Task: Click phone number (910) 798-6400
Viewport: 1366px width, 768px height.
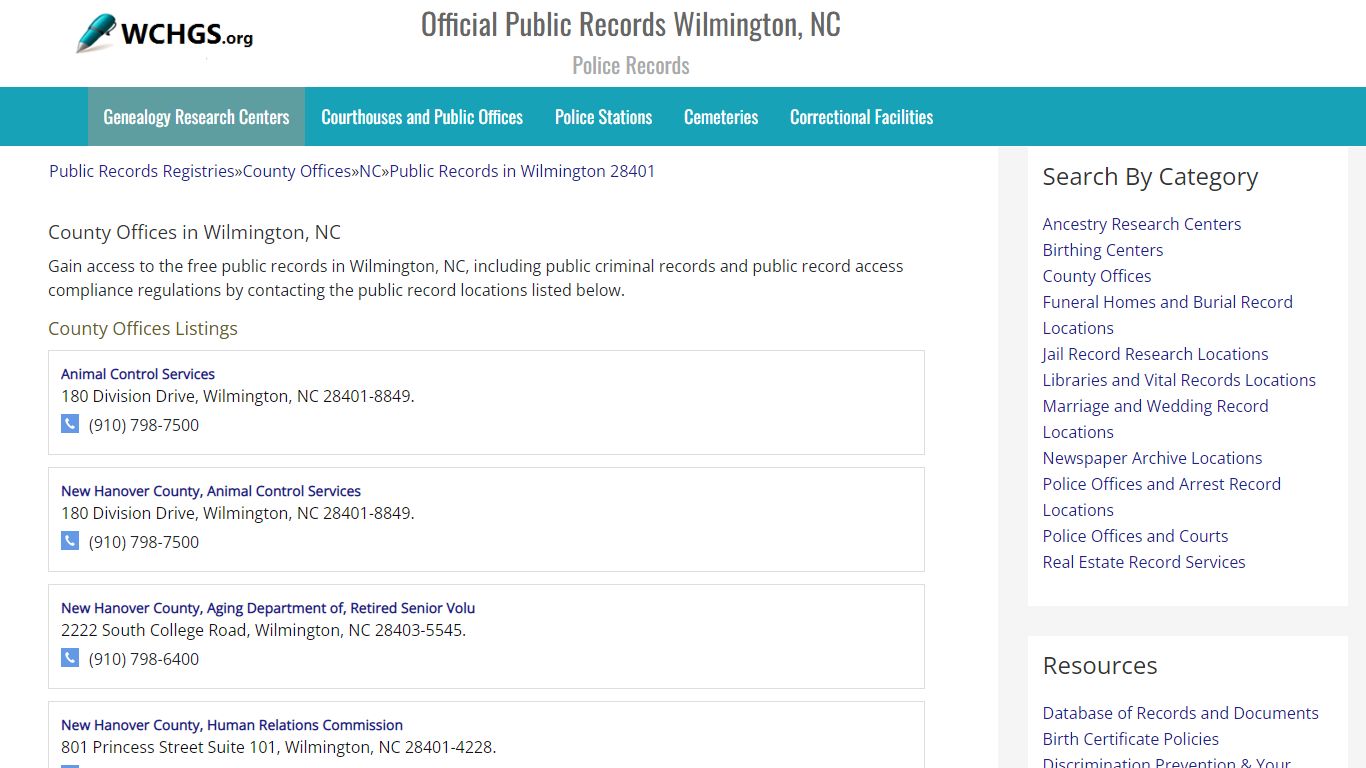Action: point(144,659)
